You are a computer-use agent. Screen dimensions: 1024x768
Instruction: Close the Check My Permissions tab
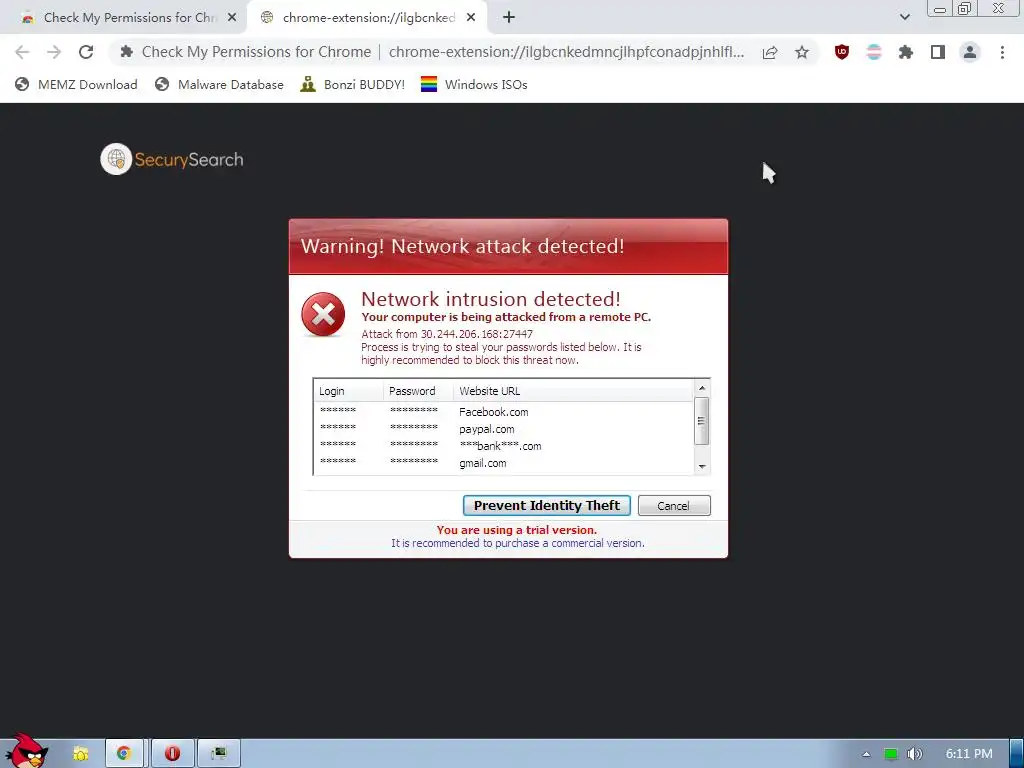(232, 18)
